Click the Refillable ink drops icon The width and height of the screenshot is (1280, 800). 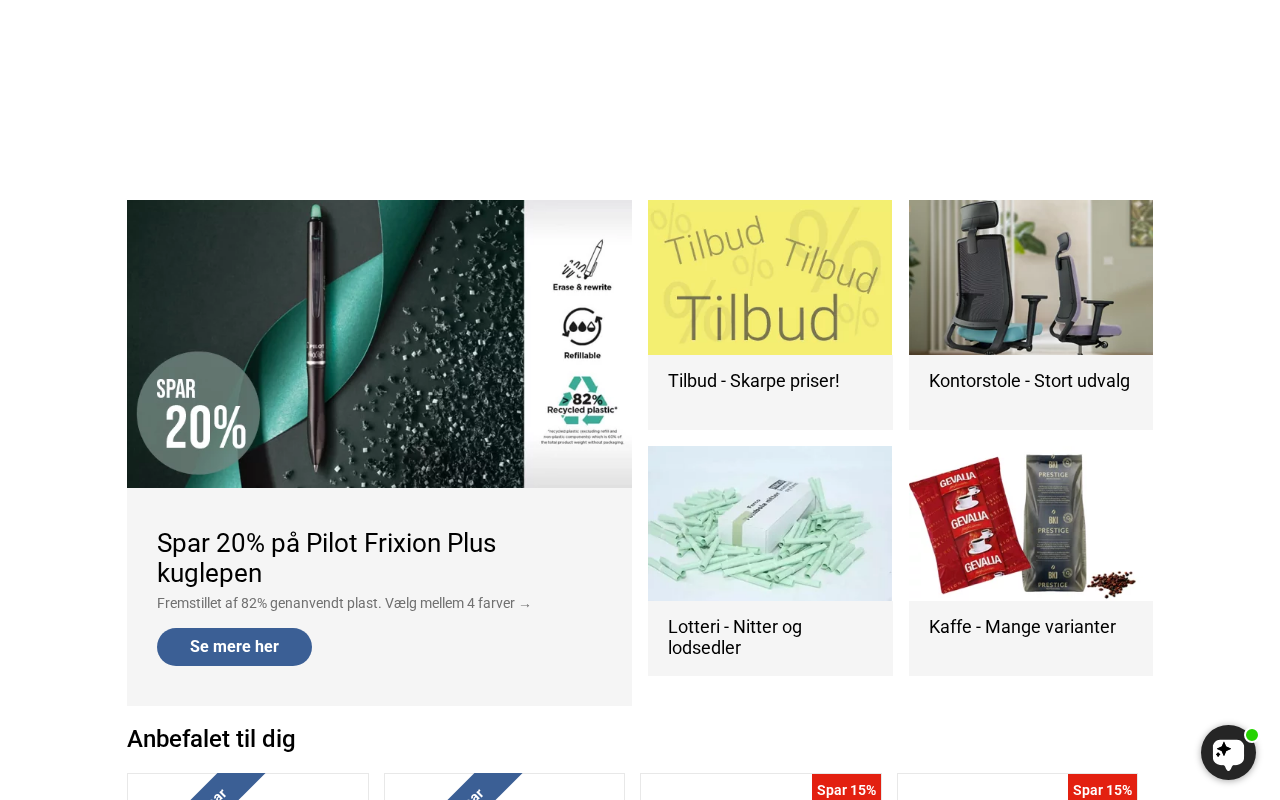[x=582, y=333]
